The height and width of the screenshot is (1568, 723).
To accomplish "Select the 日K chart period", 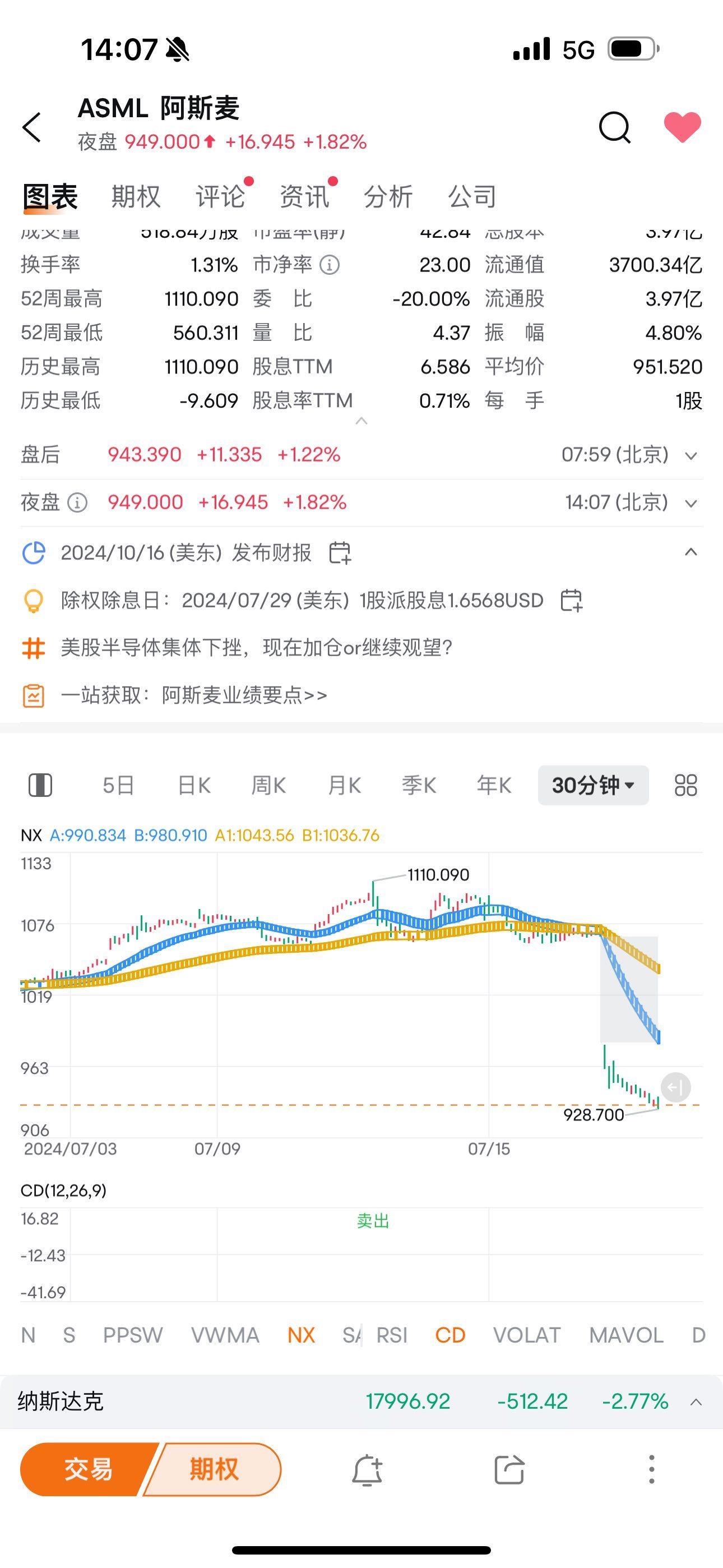I will [x=194, y=785].
